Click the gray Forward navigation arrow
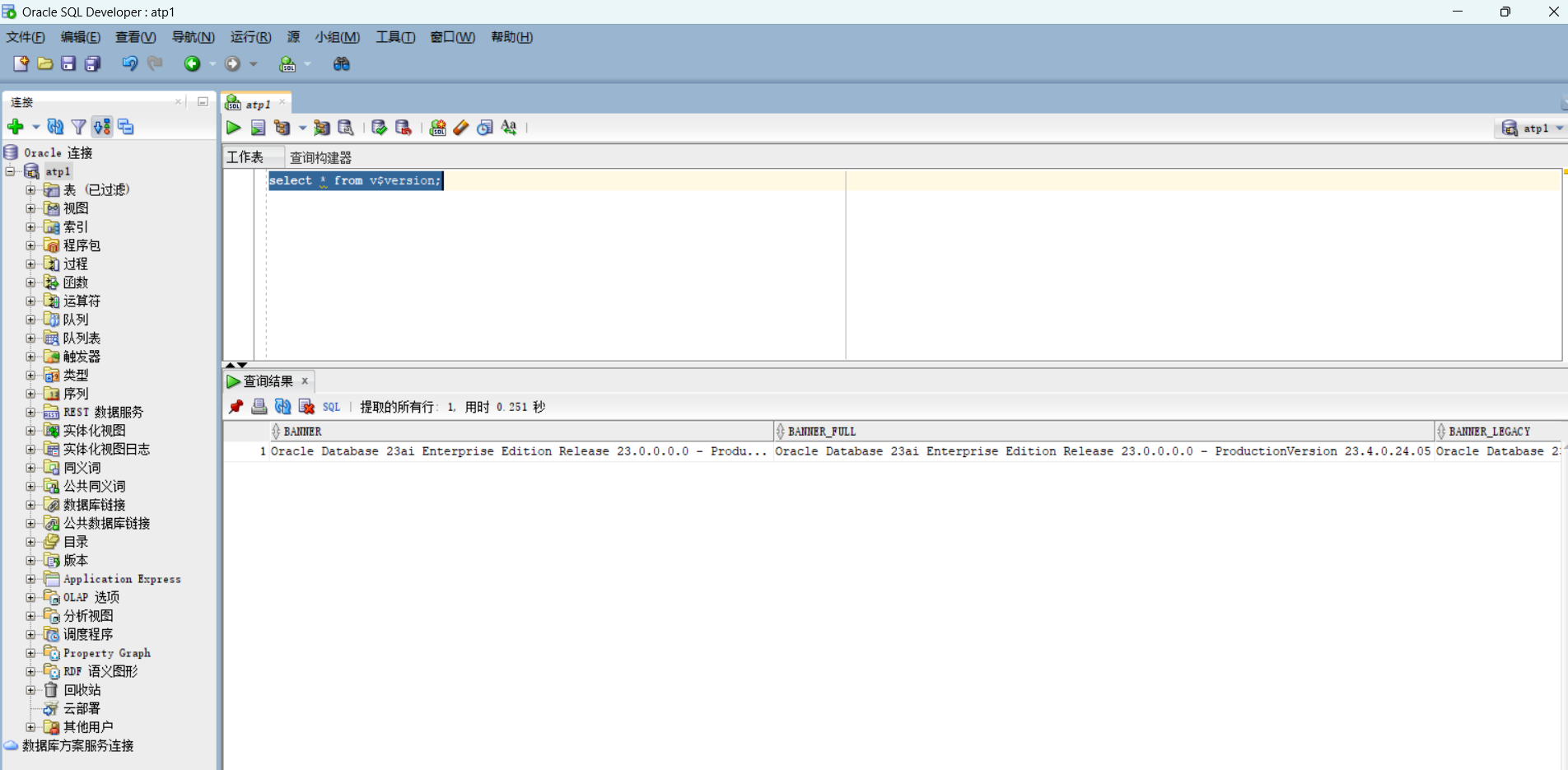 pyautogui.click(x=233, y=63)
